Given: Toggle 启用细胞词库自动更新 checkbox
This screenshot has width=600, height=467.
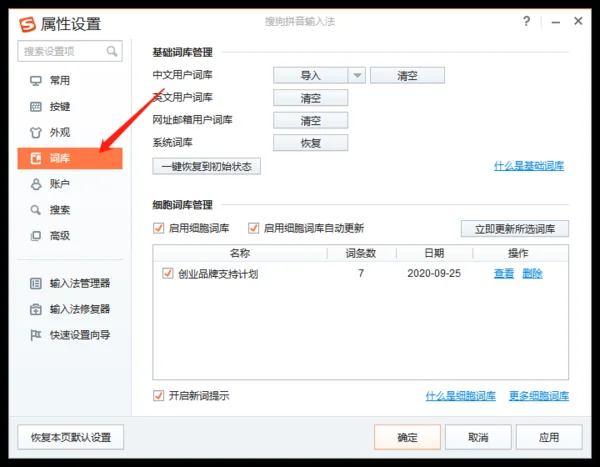Looking at the screenshot, I should (254, 228).
